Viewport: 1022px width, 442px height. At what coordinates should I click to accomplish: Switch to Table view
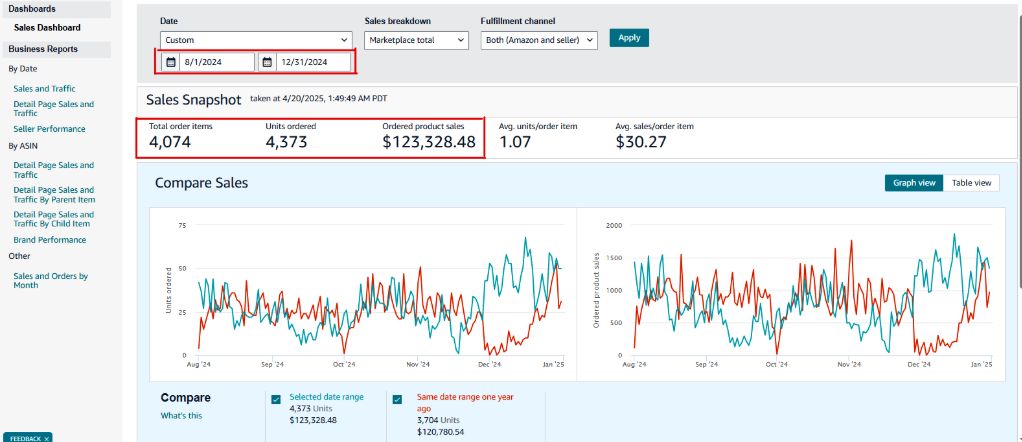click(x=971, y=183)
